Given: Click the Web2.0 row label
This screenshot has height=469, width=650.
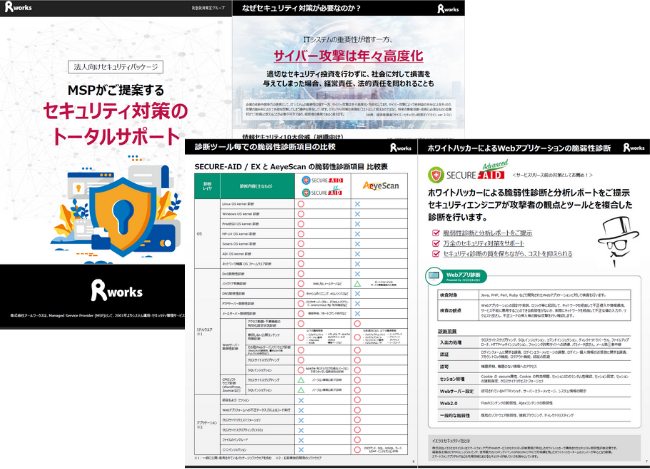Looking at the screenshot, I should 449,403.
